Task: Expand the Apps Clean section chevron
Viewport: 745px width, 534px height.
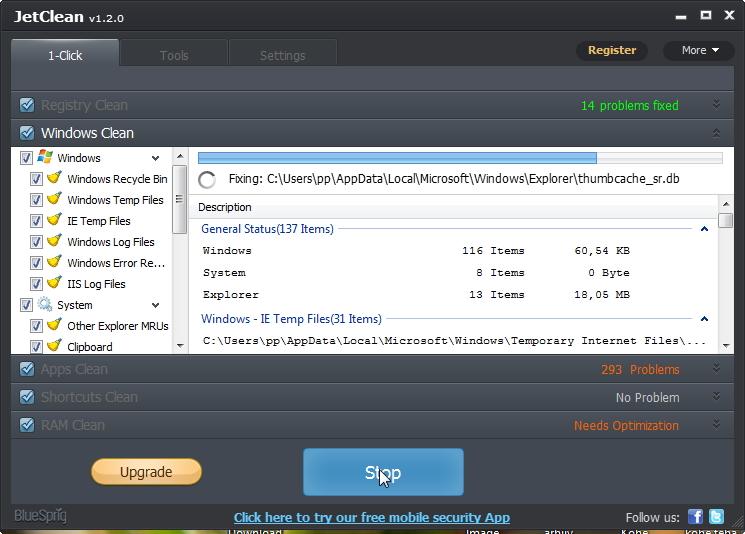Action: (716, 369)
